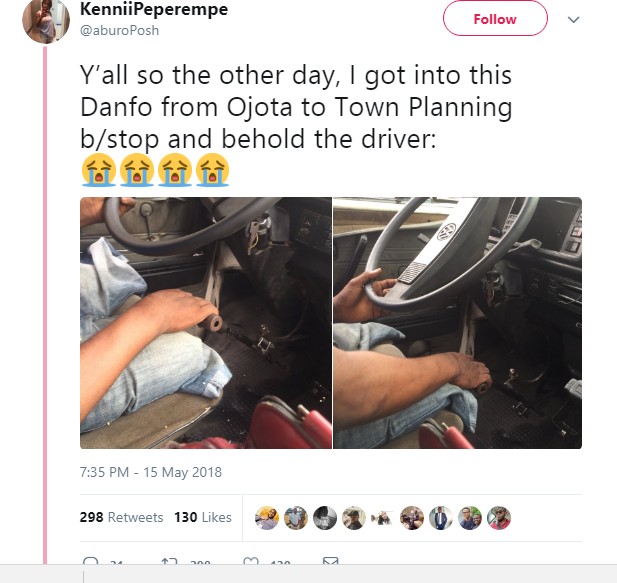The height and width of the screenshot is (583, 617).
Task: Click the tweet author's profile picture
Action: coord(43,20)
